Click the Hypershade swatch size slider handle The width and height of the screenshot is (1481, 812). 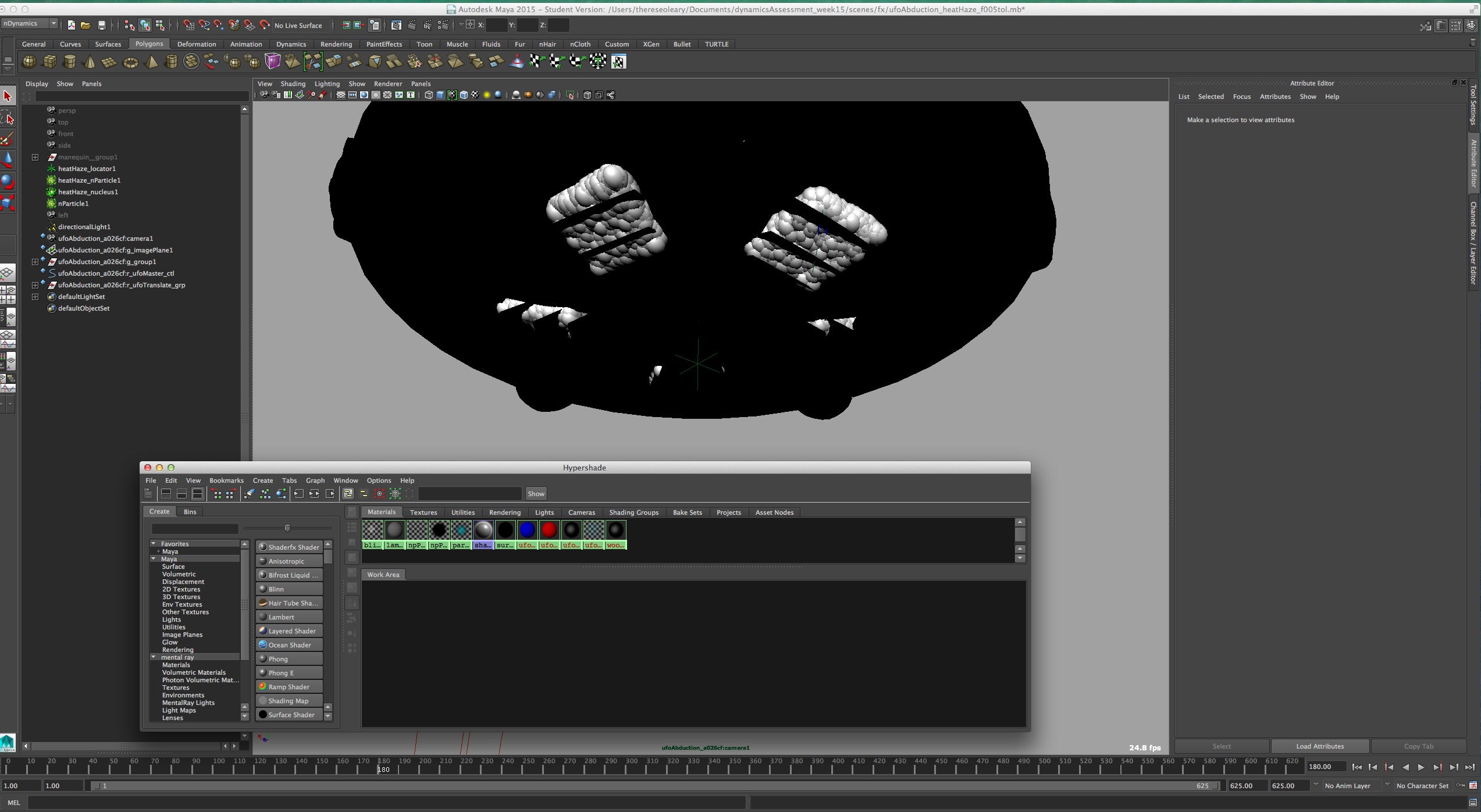287,528
